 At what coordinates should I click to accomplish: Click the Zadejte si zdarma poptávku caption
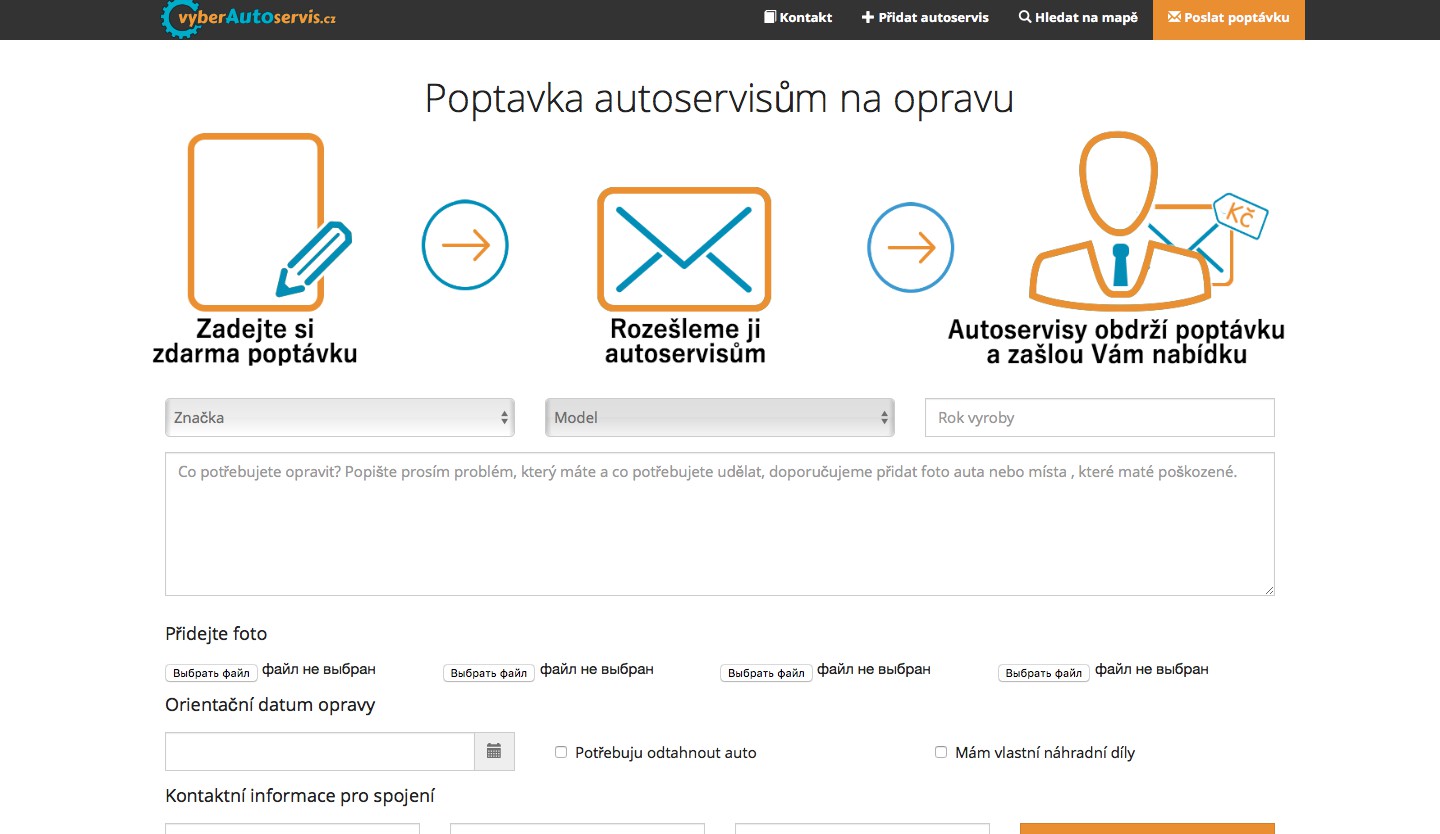pyautogui.click(x=255, y=341)
